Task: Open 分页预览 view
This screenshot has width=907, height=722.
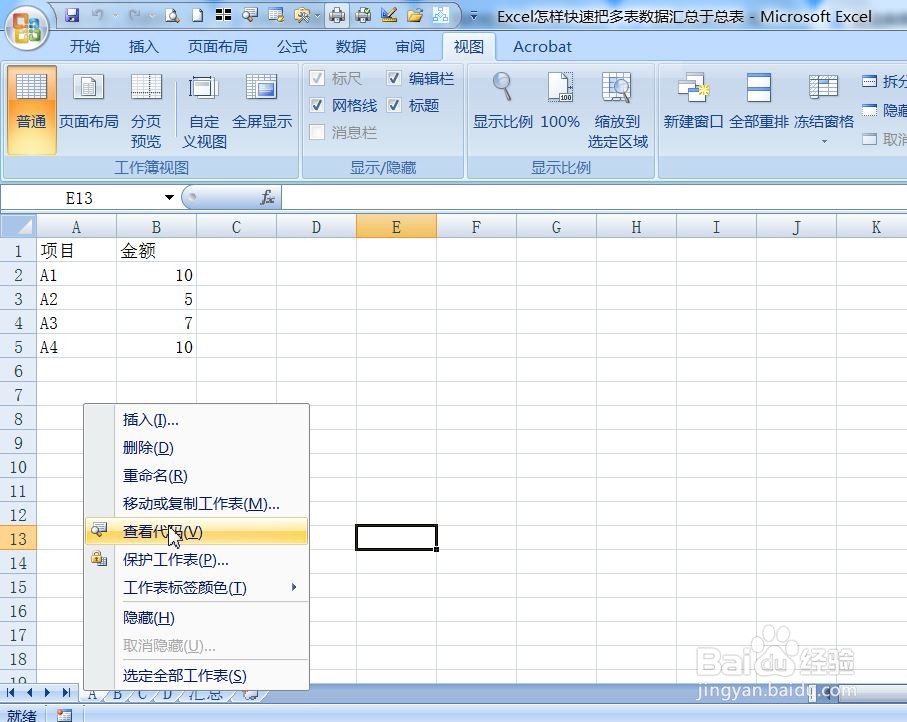Action: (x=145, y=105)
